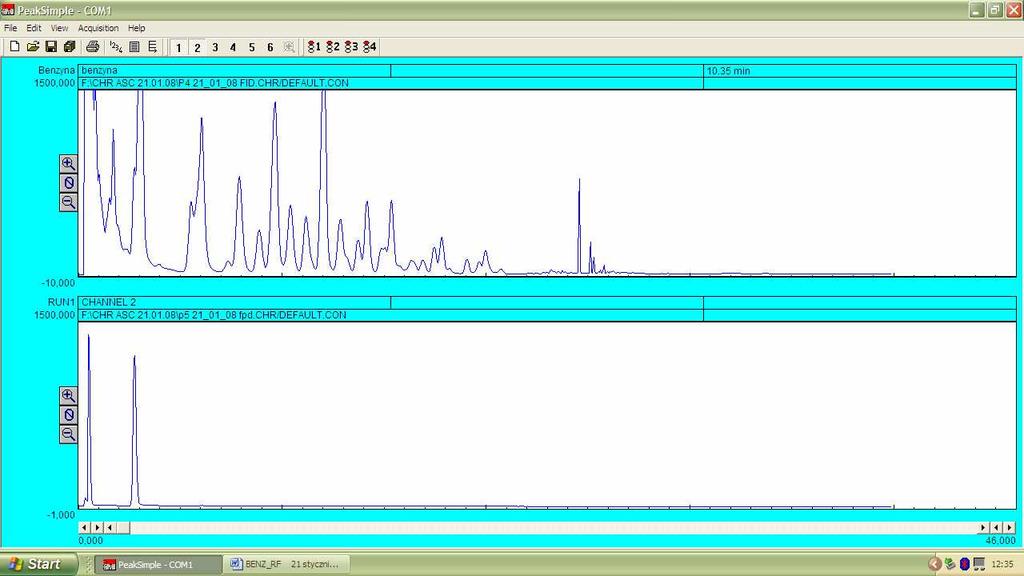Click the third left-side arrow beside the track
Viewport: 1024px width, 576px height.
point(110,528)
